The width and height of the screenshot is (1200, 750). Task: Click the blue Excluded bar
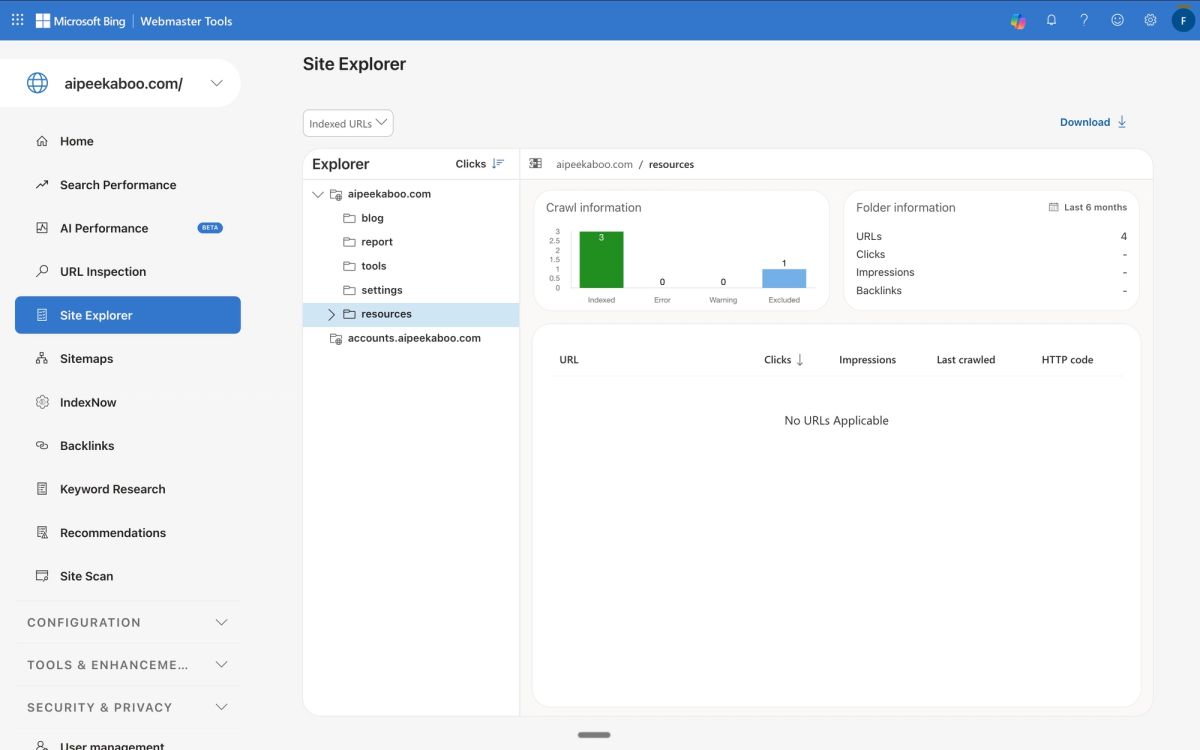point(784,278)
